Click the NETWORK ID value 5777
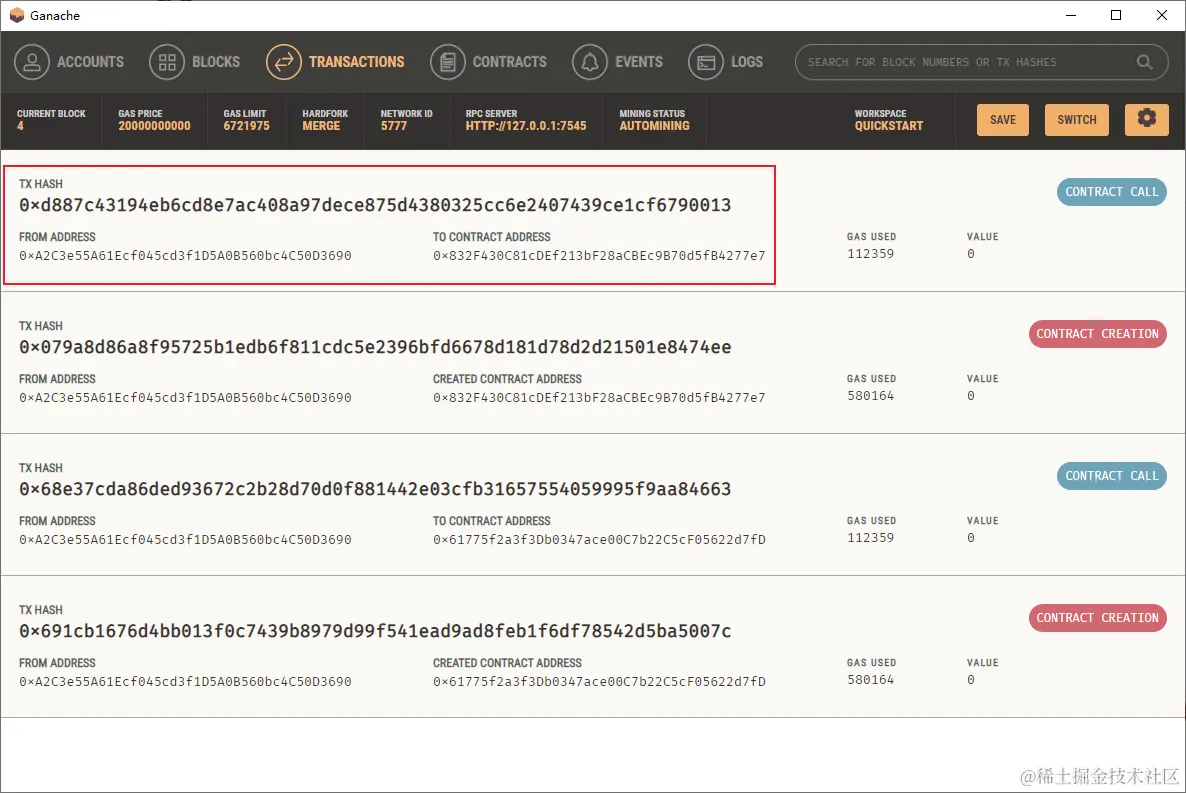This screenshot has width=1186, height=793. pos(393,126)
